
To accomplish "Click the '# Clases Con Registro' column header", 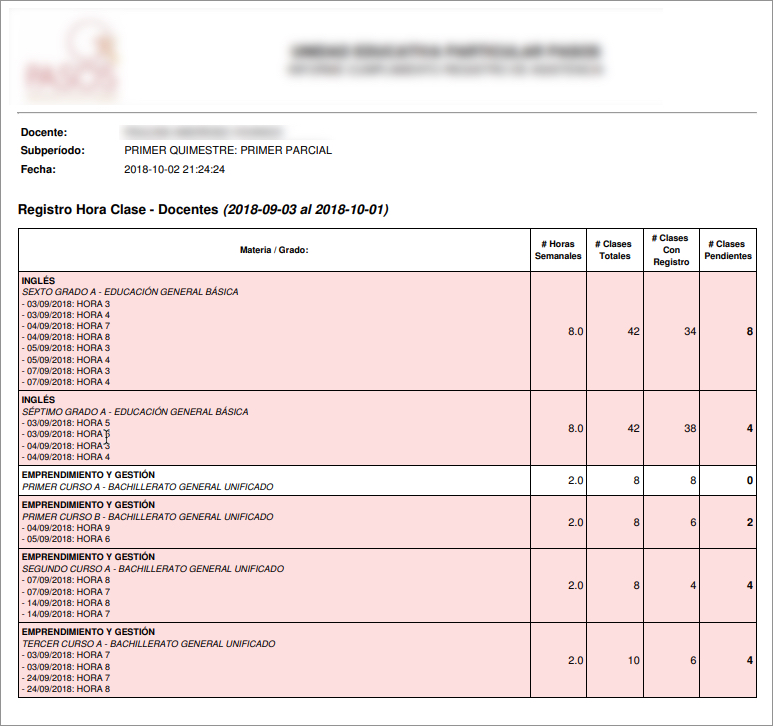I will tap(671, 250).
